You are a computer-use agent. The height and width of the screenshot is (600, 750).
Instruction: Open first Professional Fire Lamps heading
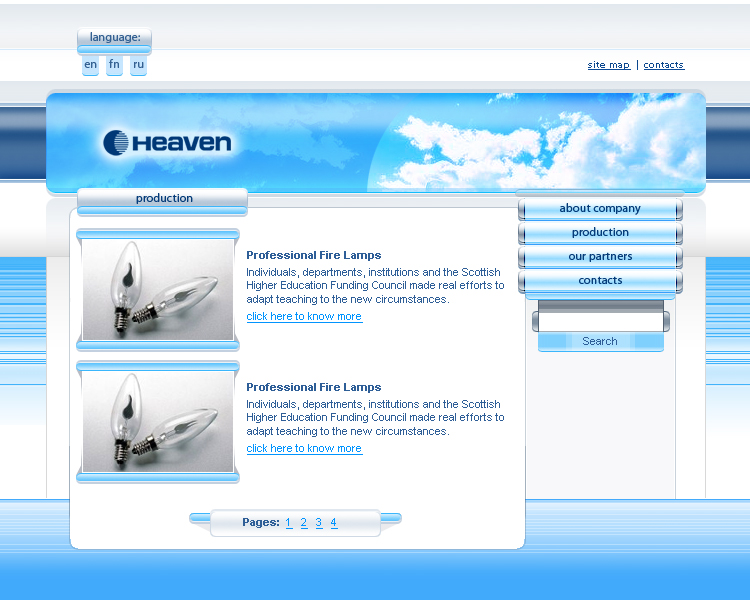313,255
